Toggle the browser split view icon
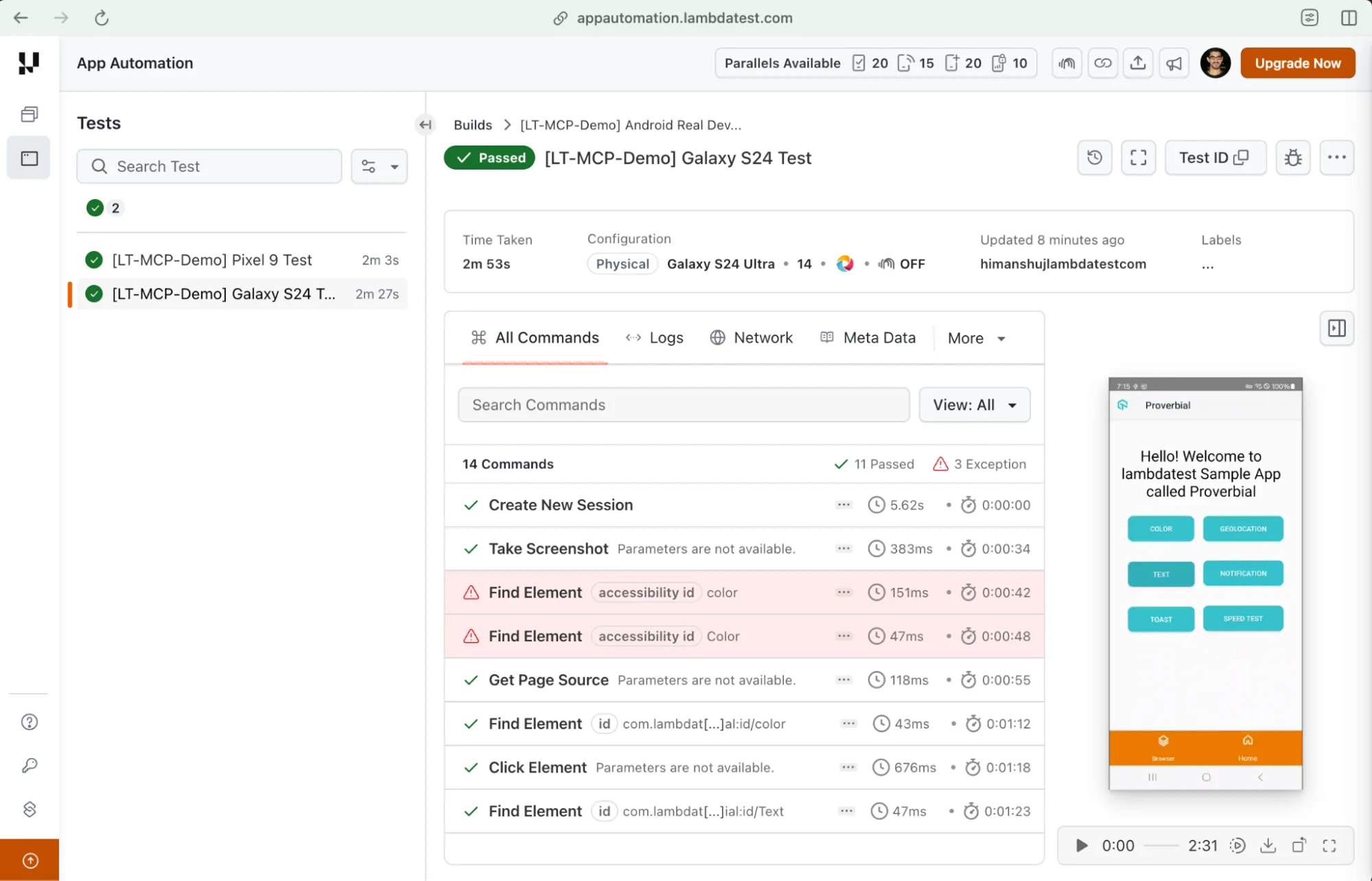The width and height of the screenshot is (1372, 881). coord(1349,18)
